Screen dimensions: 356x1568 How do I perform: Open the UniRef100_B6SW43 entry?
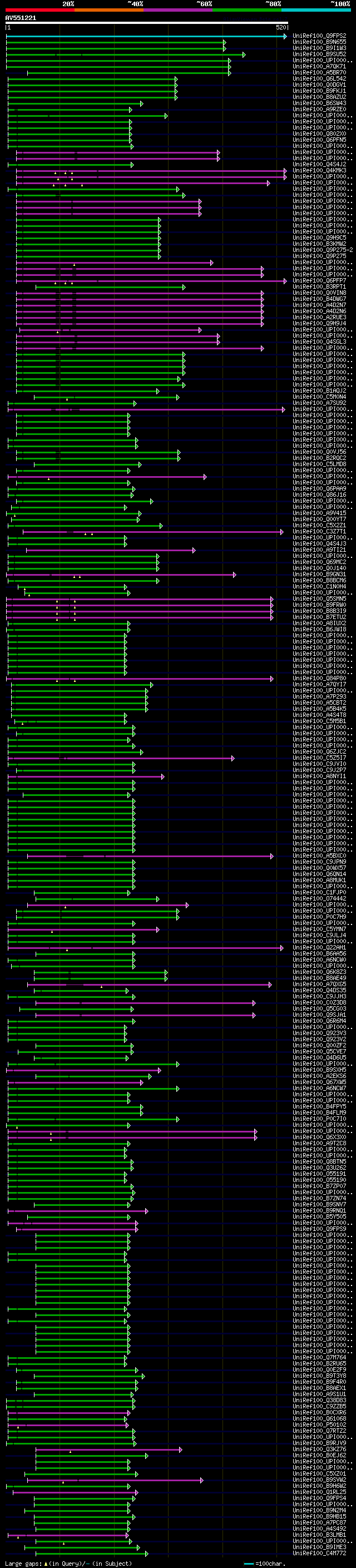319,103
